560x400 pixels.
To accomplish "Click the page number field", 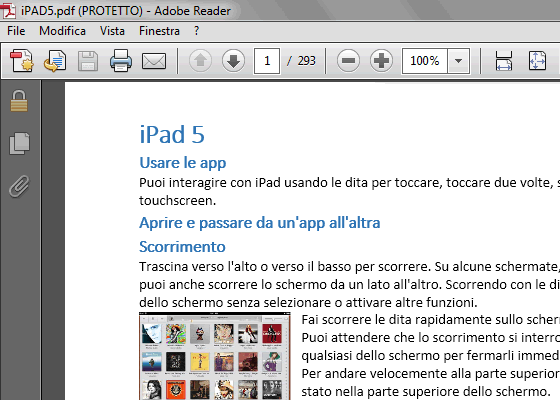I will [x=267, y=61].
